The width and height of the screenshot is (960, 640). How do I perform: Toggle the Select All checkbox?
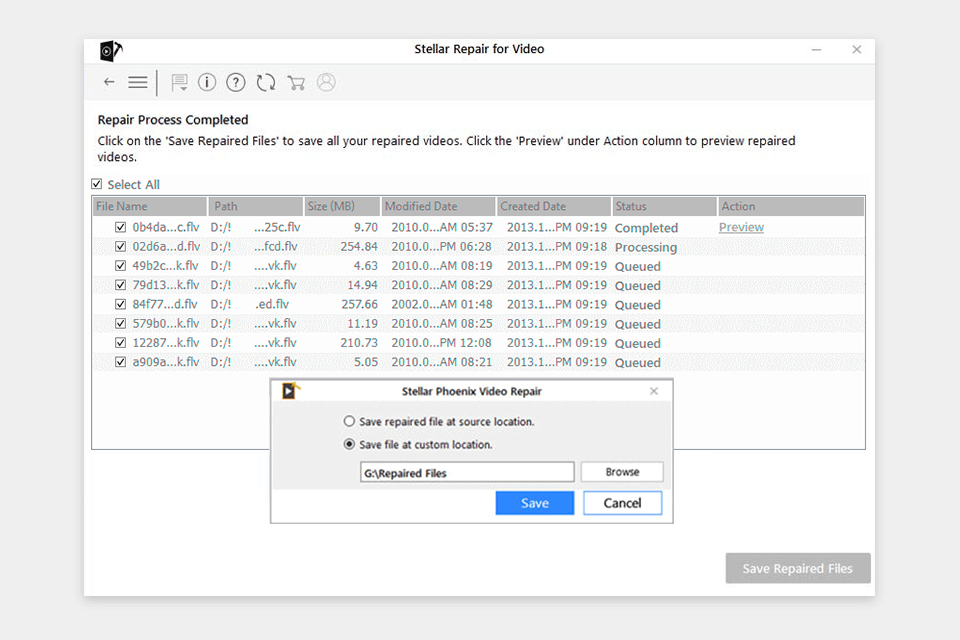(x=97, y=184)
